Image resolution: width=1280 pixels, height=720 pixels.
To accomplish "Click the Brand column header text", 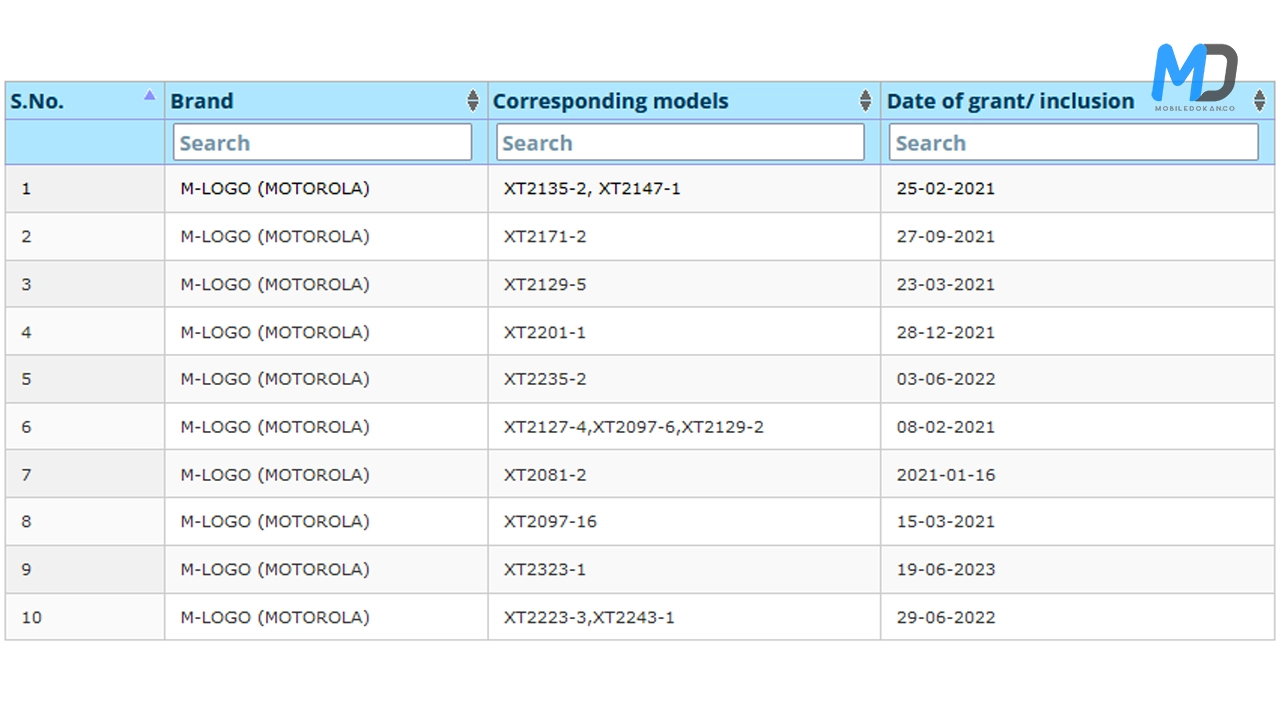I will tap(202, 101).
